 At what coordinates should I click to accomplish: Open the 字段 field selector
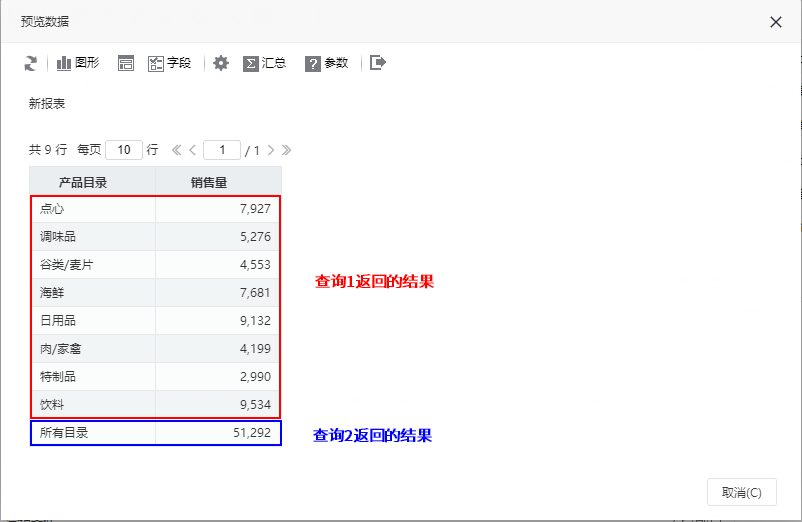tap(169, 63)
